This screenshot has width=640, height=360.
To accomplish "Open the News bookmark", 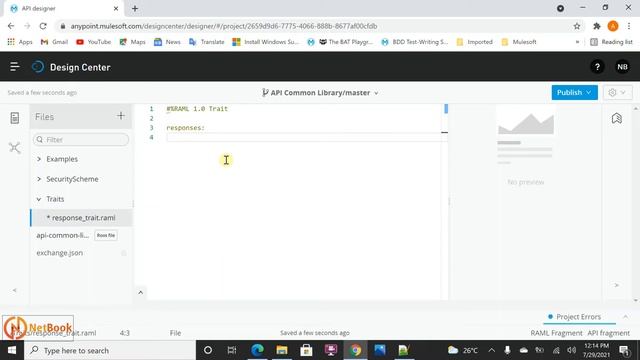I will (167, 42).
